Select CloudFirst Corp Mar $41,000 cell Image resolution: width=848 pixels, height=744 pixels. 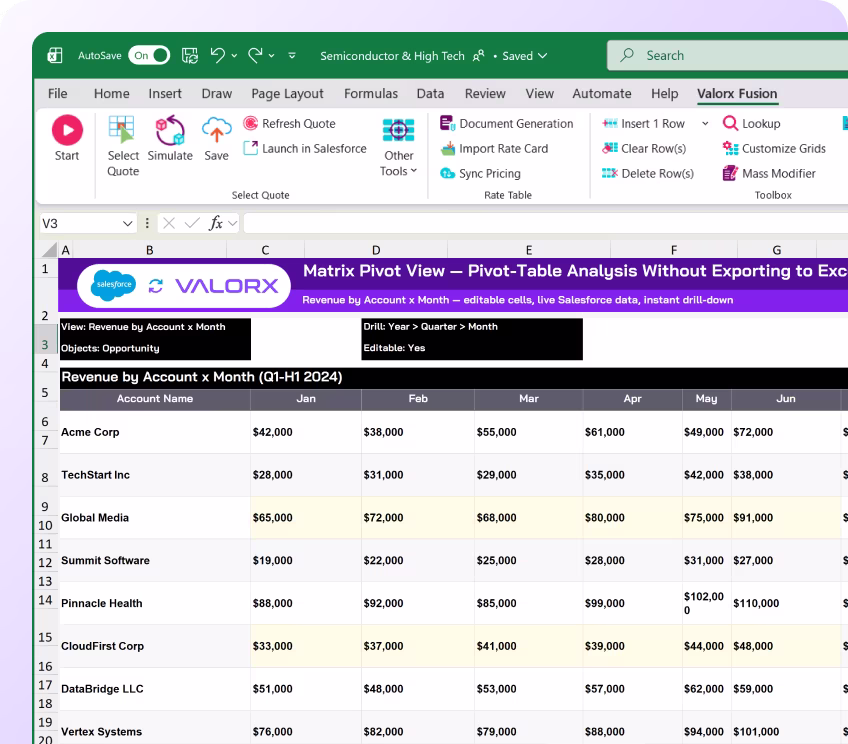[x=528, y=646]
